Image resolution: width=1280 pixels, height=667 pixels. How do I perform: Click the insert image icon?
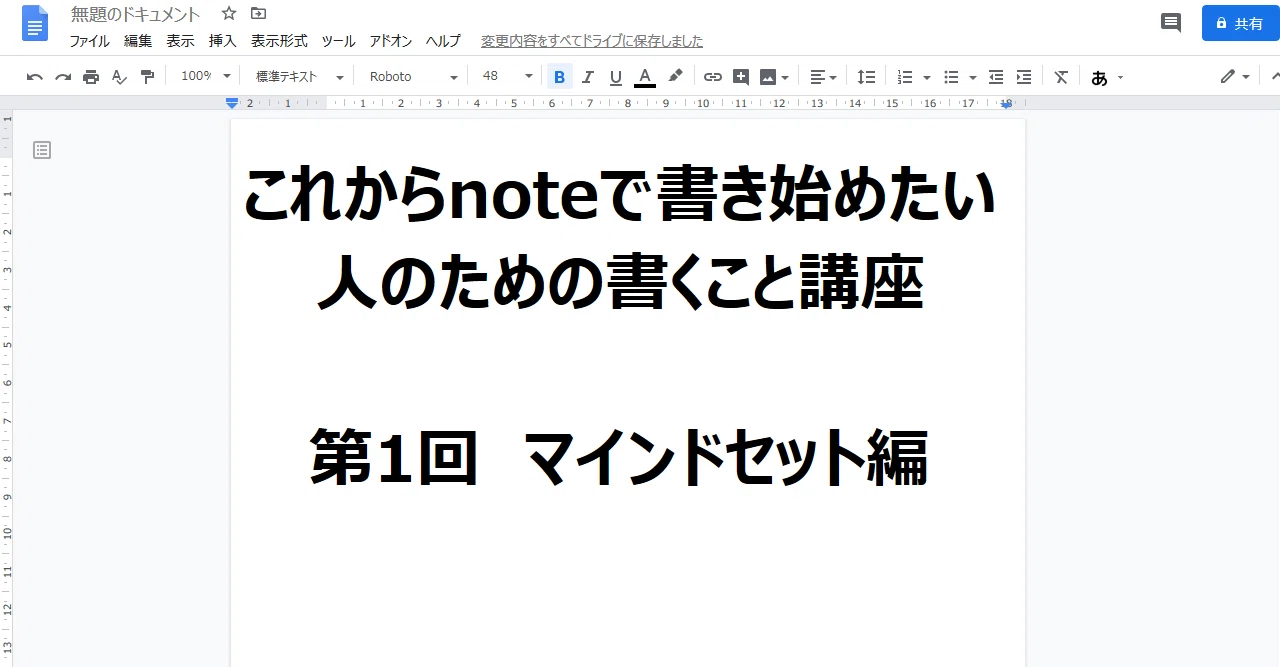click(x=768, y=77)
